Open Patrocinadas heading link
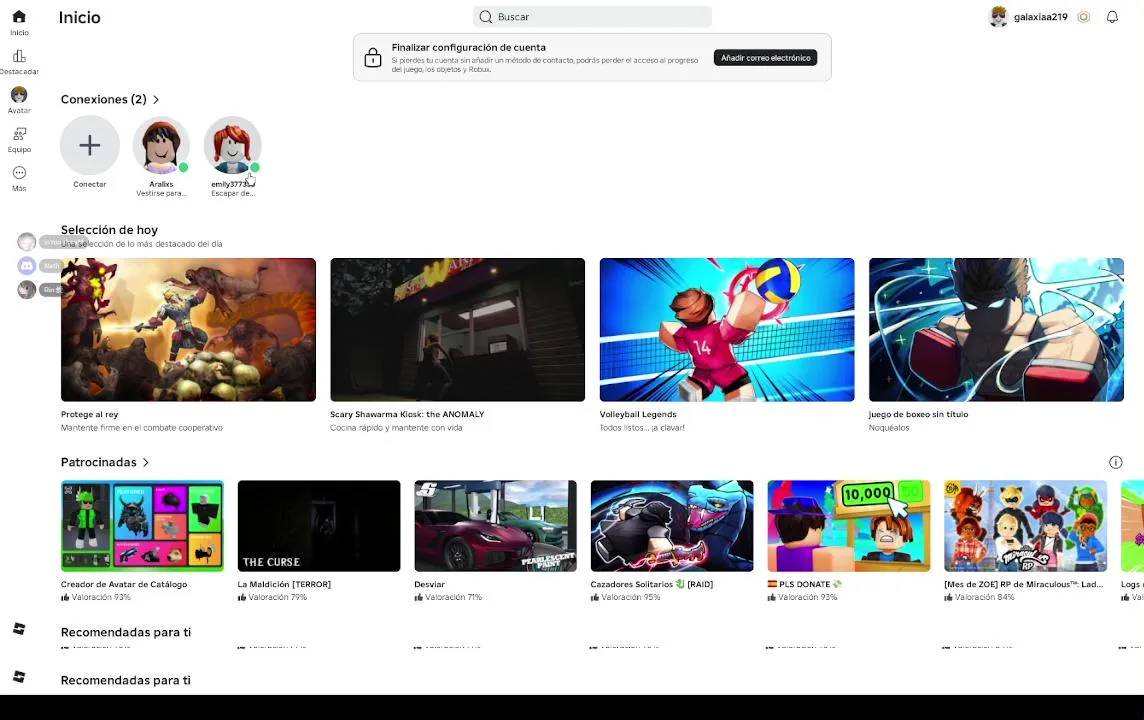Screen dimensions: 1144x720 coord(98,462)
